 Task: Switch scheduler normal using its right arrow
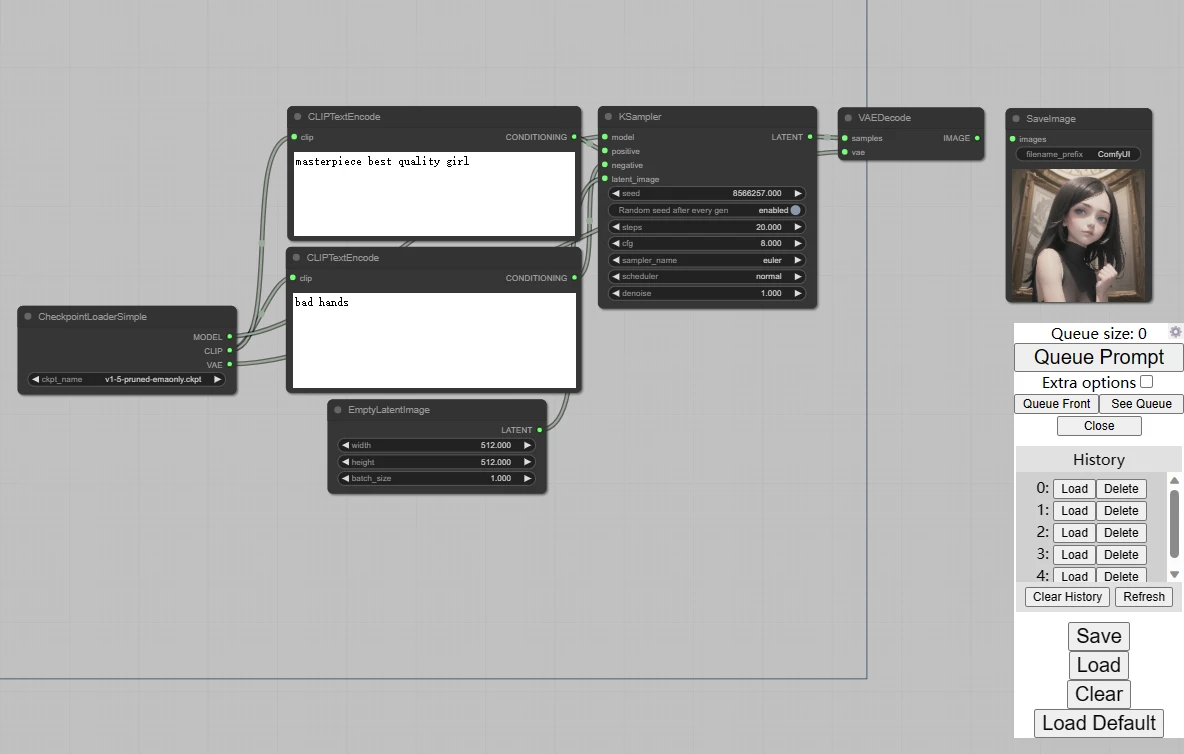pyautogui.click(x=797, y=277)
